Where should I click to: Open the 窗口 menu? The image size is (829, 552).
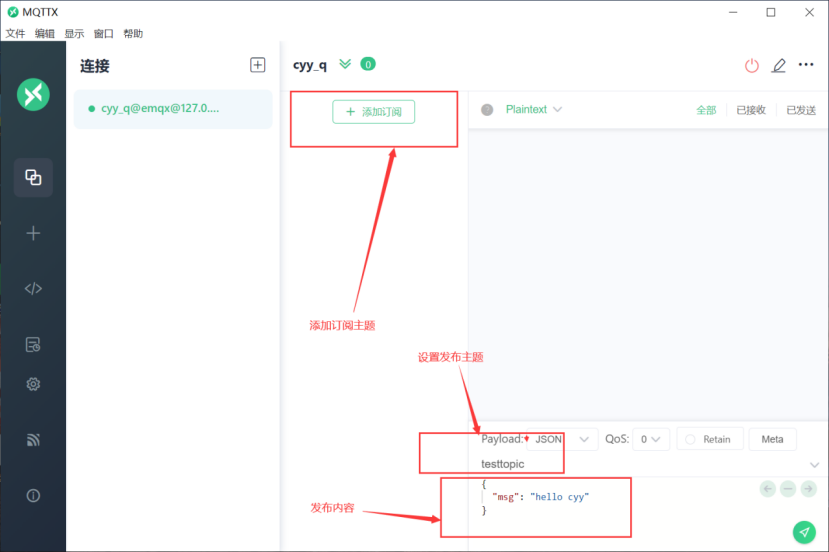click(x=104, y=34)
